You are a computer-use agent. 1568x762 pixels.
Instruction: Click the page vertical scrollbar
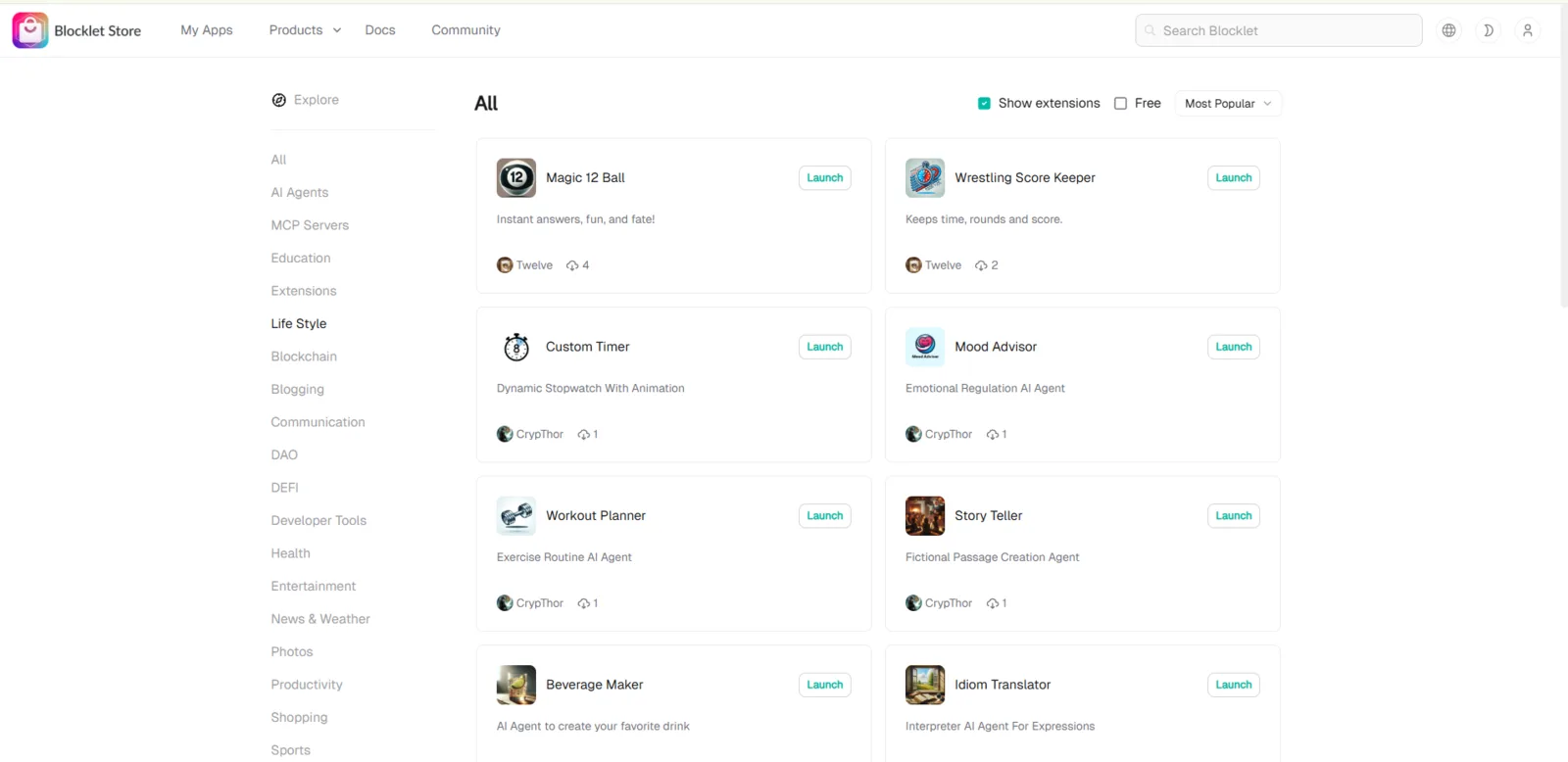coord(1564,157)
